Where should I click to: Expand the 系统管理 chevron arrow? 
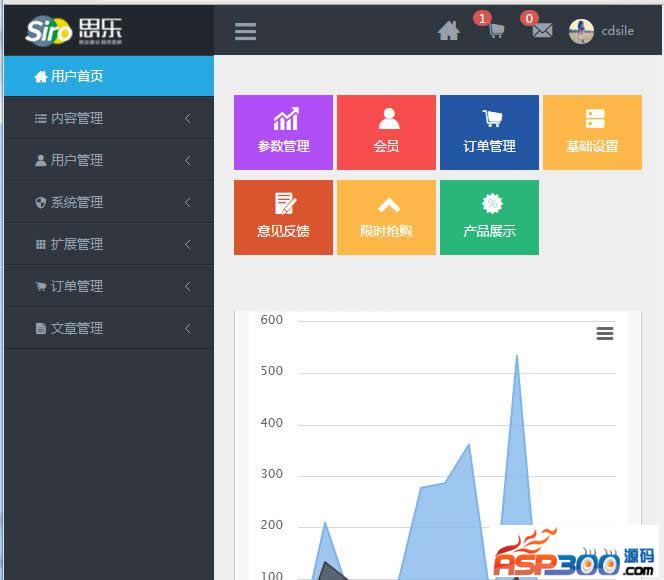coord(188,202)
